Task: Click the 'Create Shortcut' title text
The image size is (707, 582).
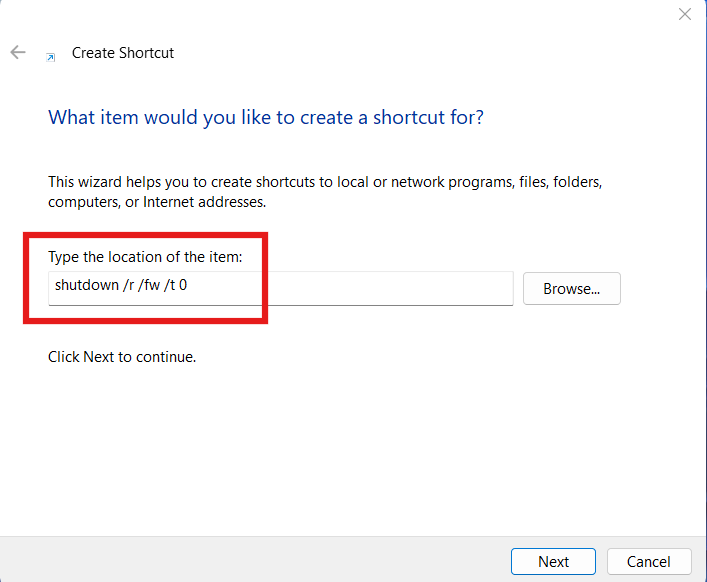Action: click(x=123, y=53)
